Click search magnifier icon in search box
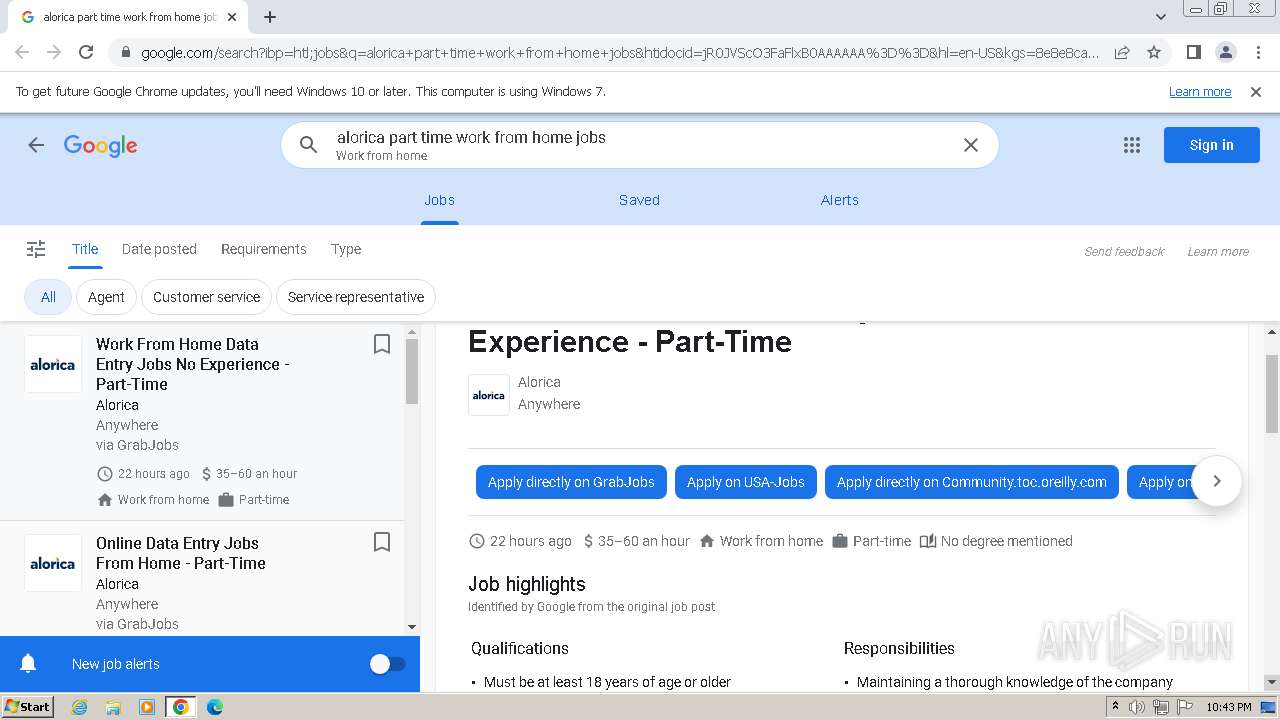Image resolution: width=1280 pixels, height=720 pixels. 308,145
